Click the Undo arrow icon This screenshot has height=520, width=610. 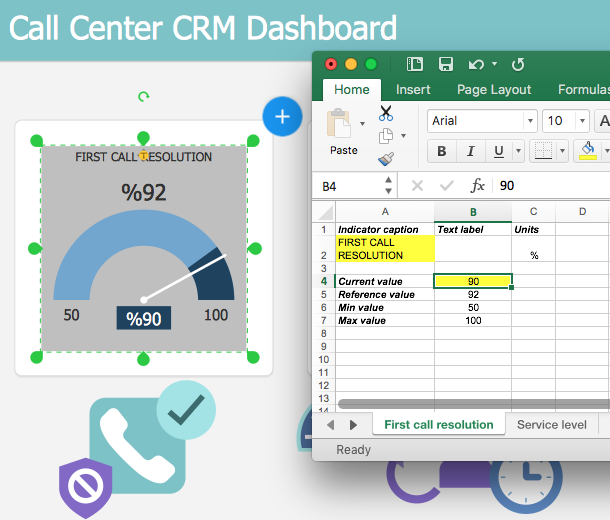click(476, 64)
